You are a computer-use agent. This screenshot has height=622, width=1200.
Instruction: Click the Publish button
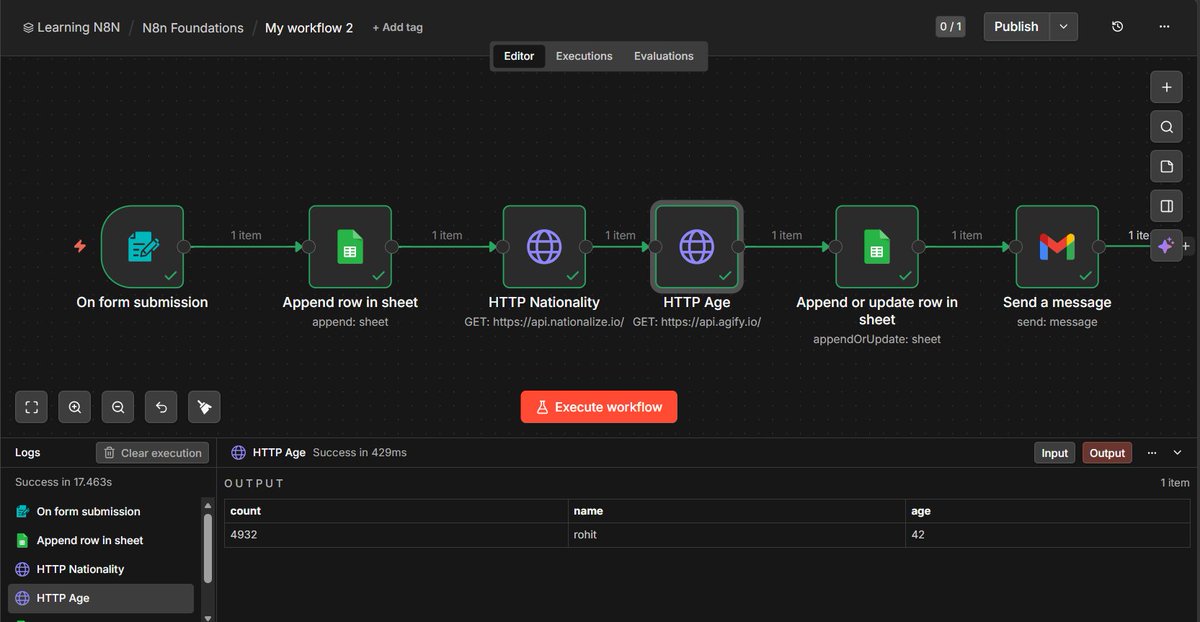pyautogui.click(x=1017, y=27)
